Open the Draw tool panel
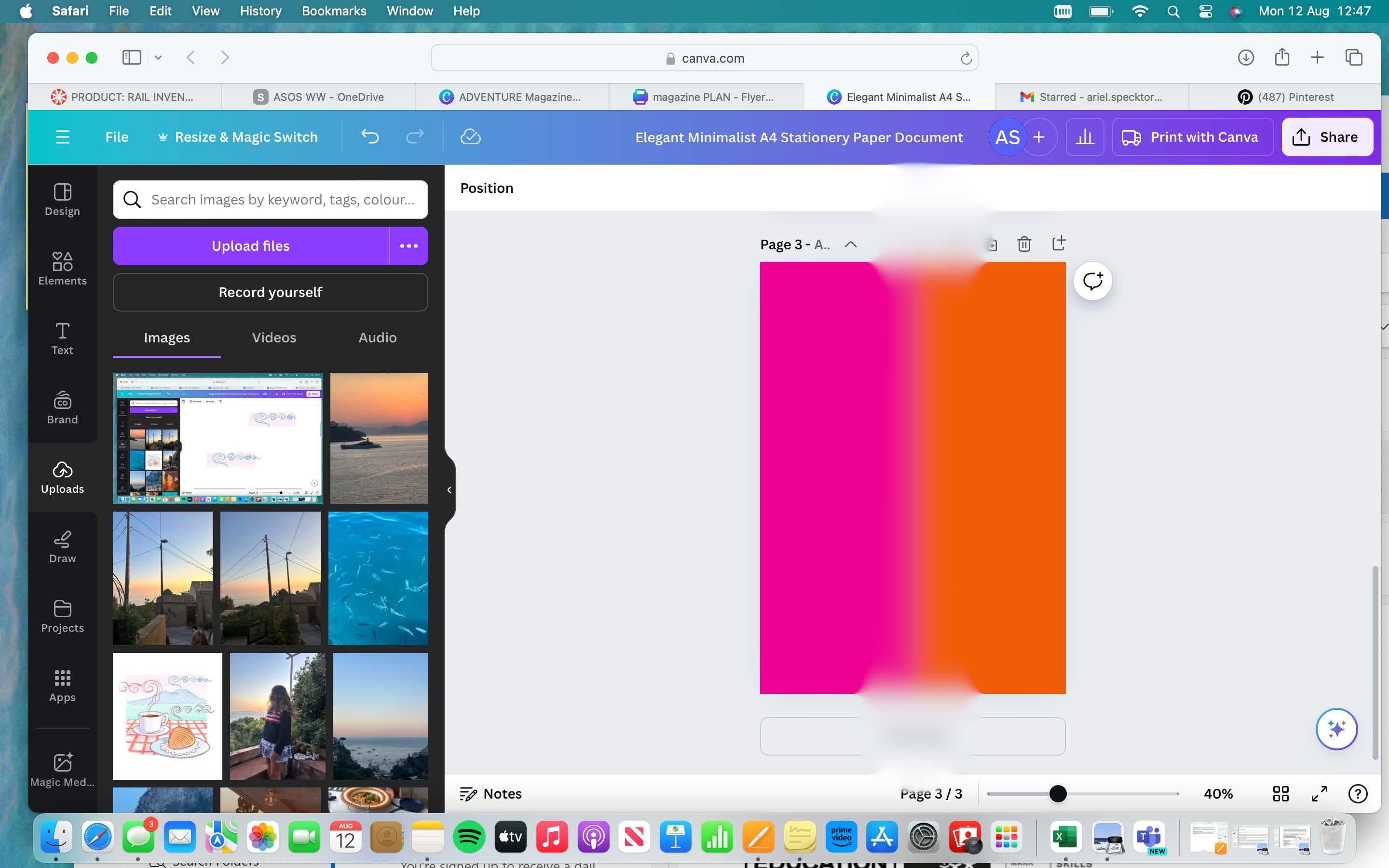Image resolution: width=1389 pixels, height=868 pixels. [x=62, y=546]
